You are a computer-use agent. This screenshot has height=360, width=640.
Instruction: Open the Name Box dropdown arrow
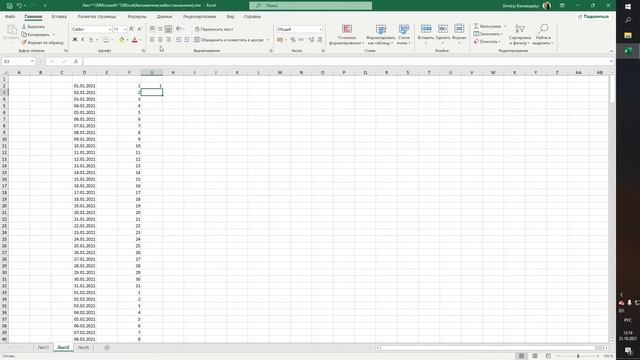click(32, 61)
